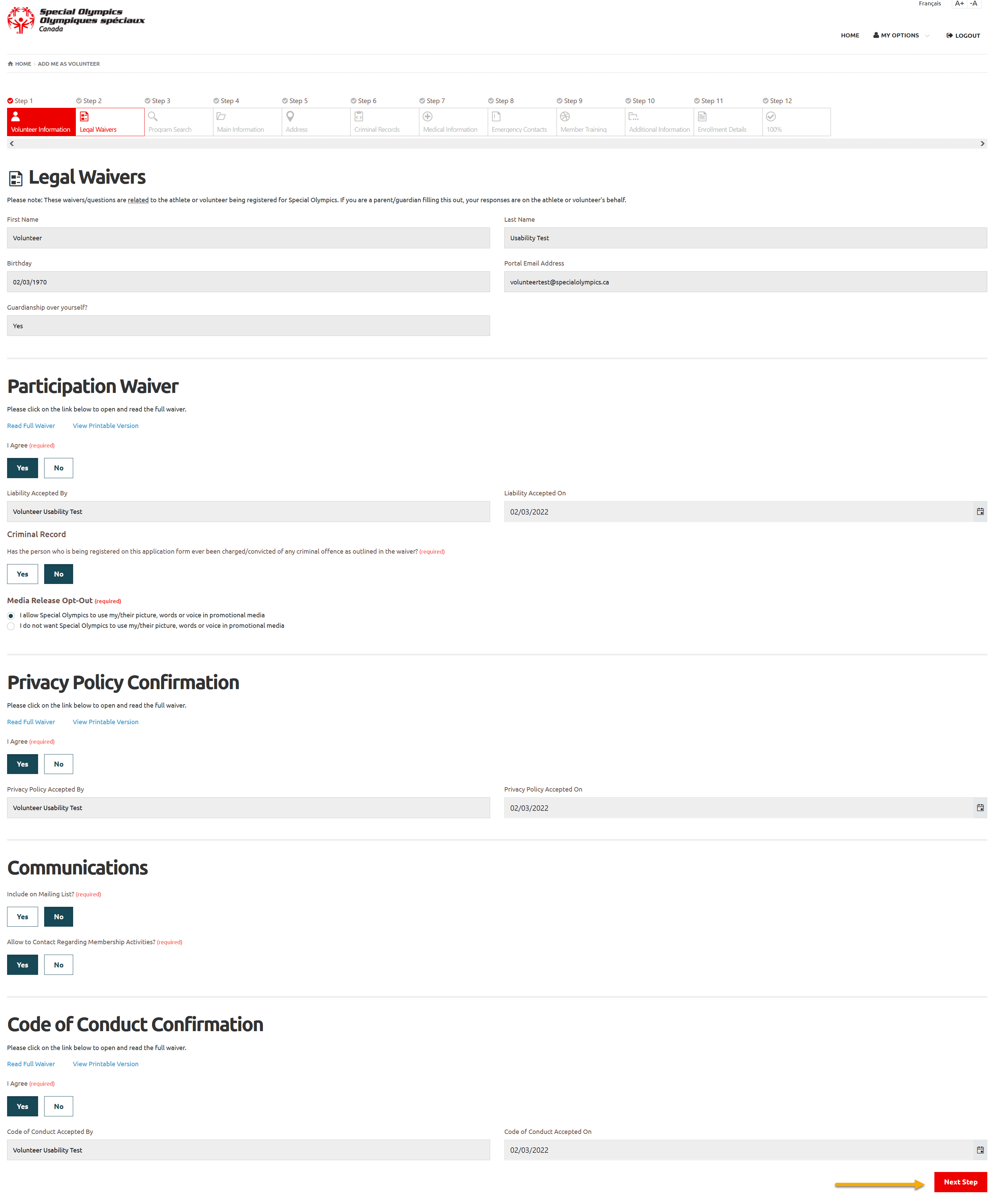Image resolution: width=990 pixels, height=1204 pixels.
Task: Click the Special Olympics Canada logo
Action: pyautogui.click(x=76, y=20)
